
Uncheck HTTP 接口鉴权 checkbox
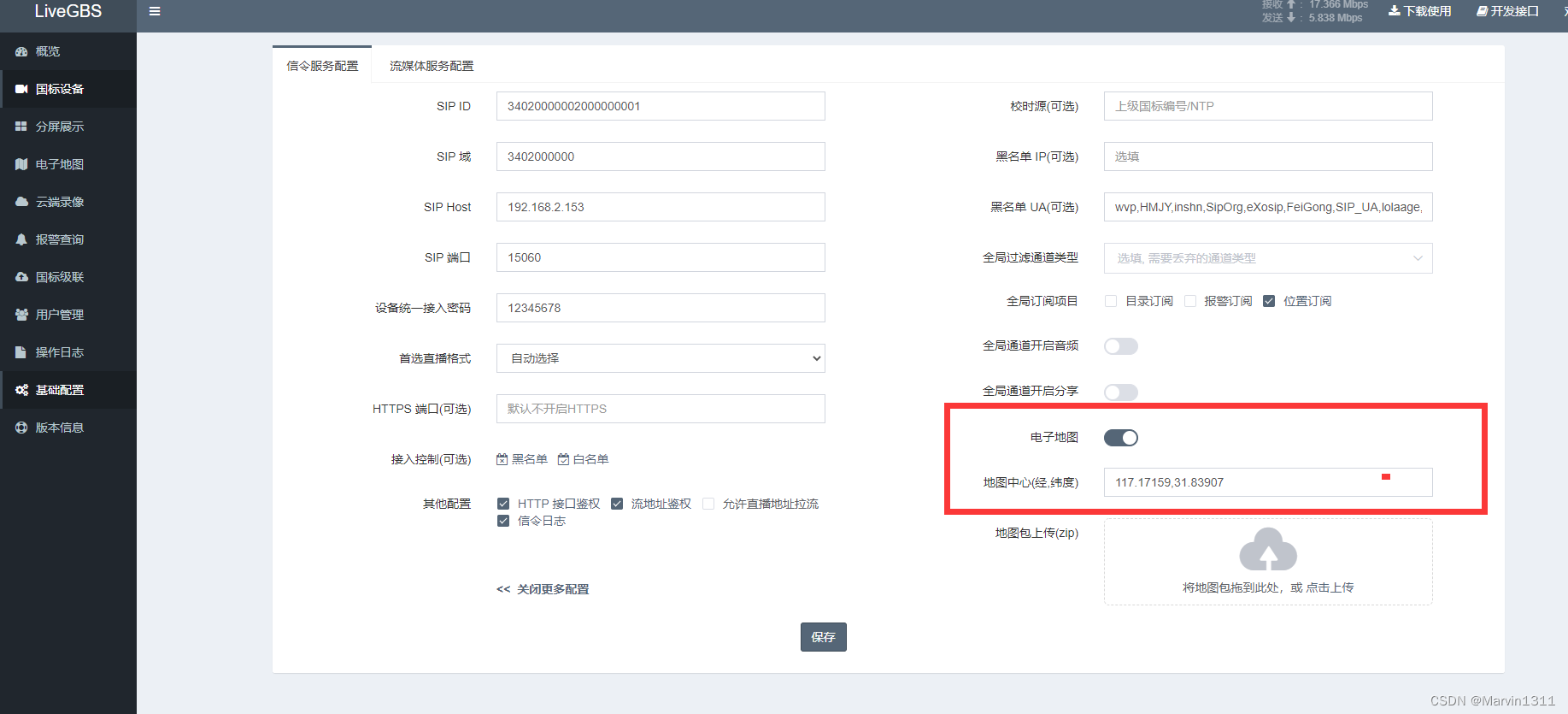503,504
